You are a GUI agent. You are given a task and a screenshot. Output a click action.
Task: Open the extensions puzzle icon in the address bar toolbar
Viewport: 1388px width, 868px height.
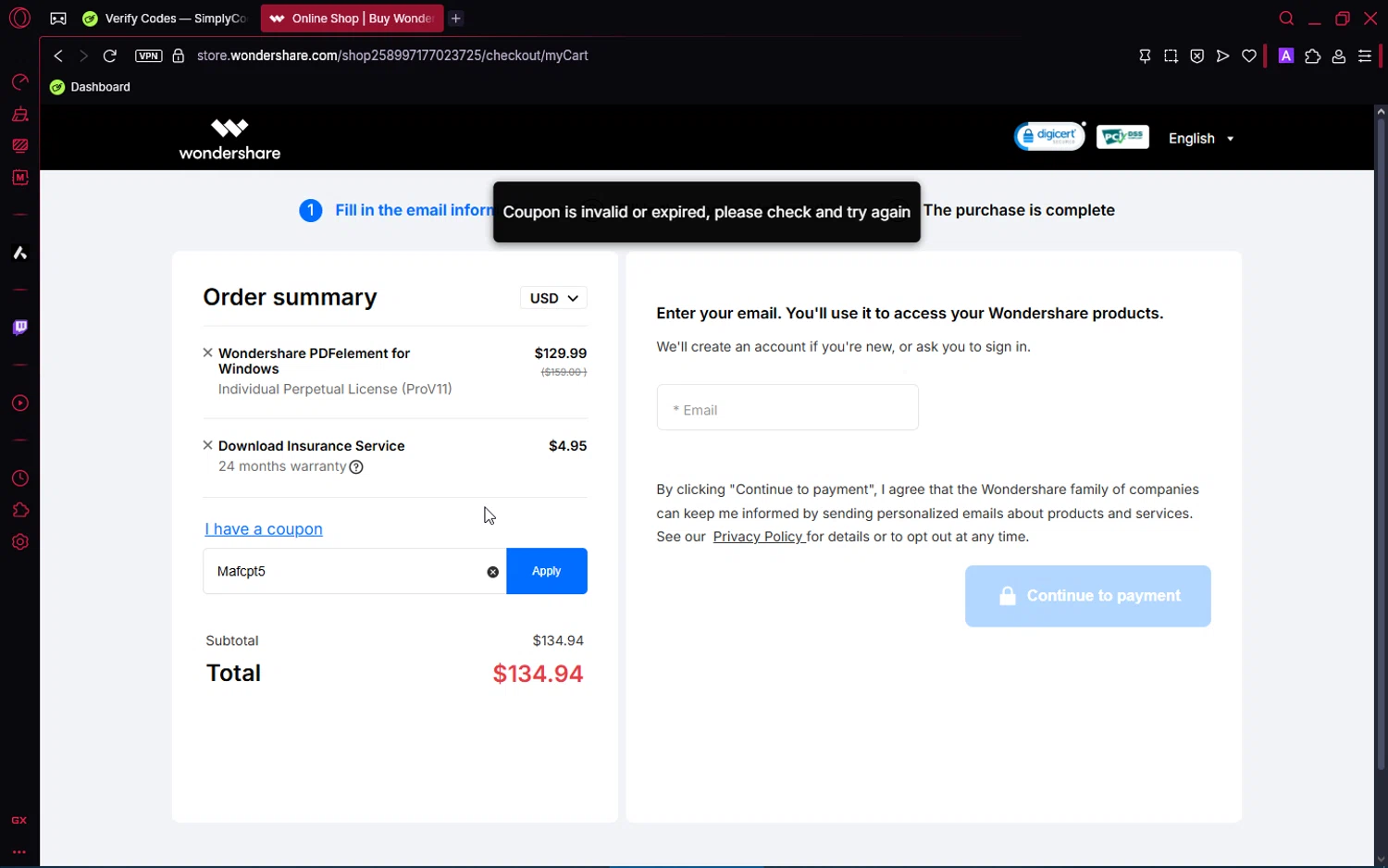(x=1312, y=56)
